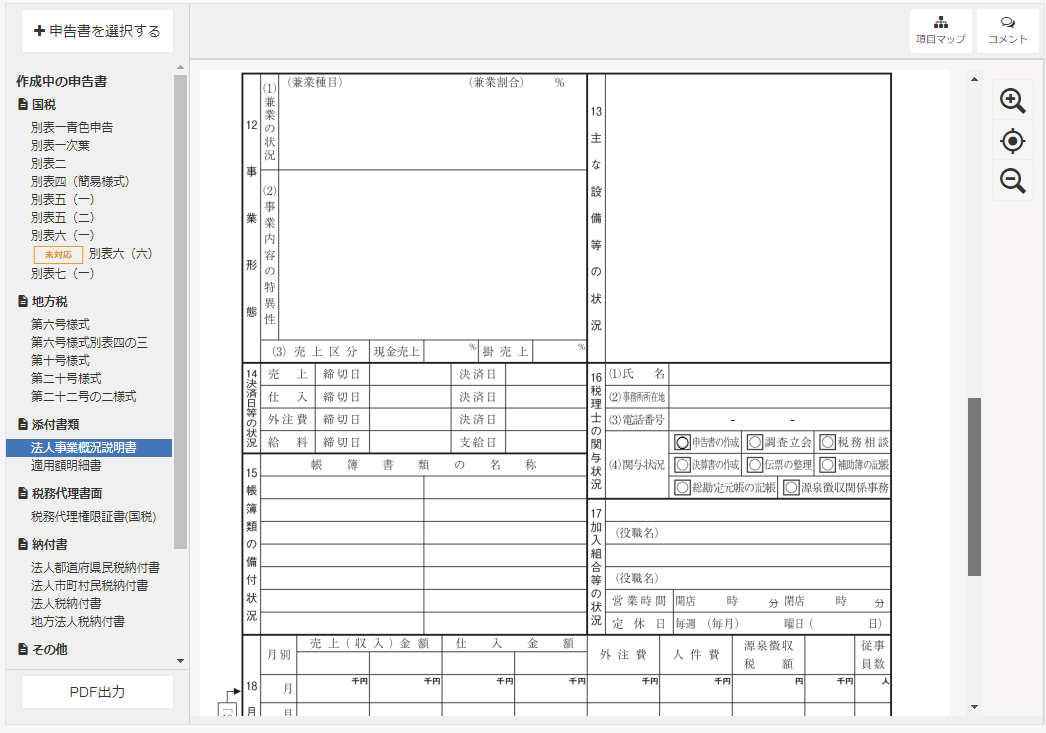
Task: Click the document vertical scrollbar thumb
Action: 974,486
